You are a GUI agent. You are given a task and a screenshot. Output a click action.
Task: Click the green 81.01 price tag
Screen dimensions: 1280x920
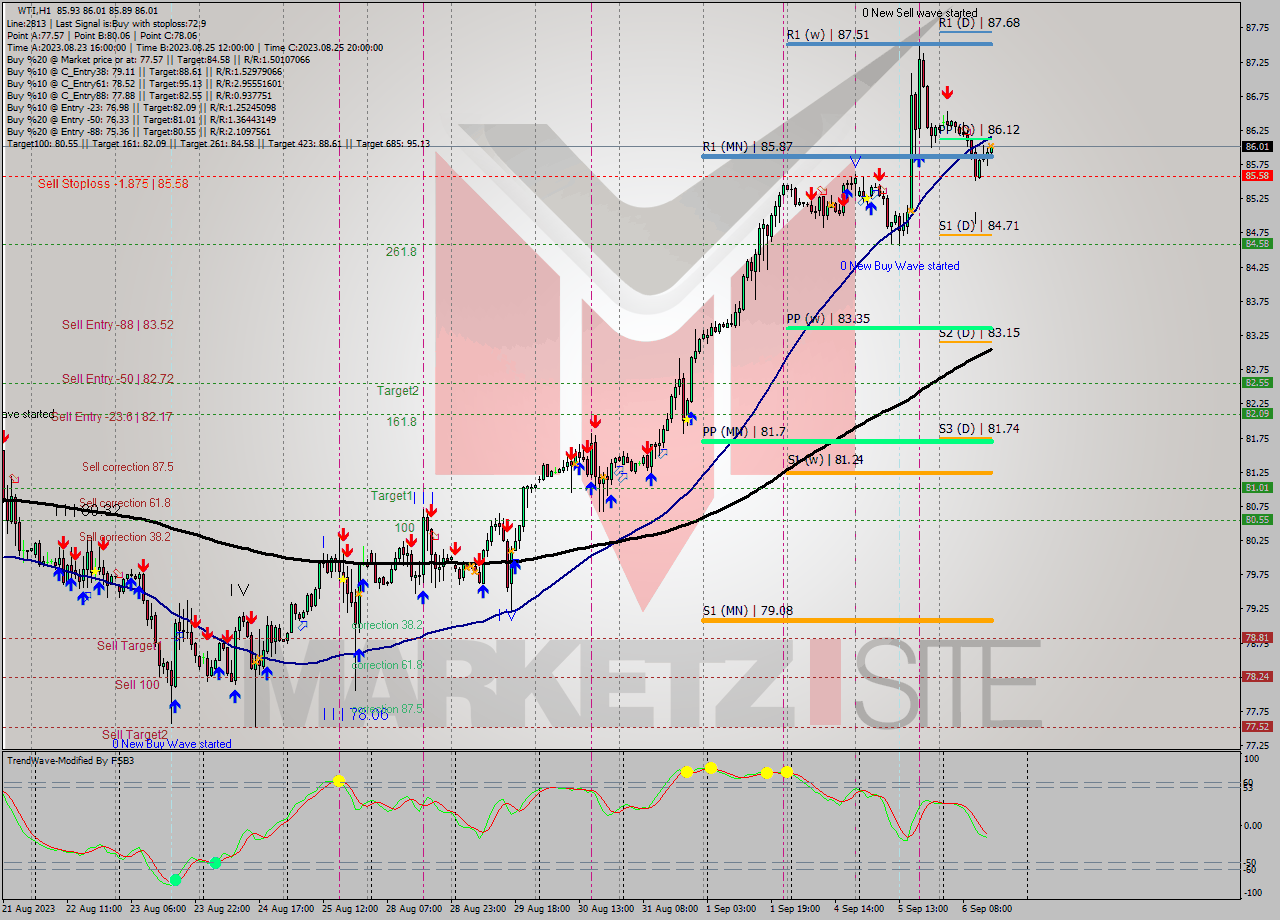tap(1257, 488)
